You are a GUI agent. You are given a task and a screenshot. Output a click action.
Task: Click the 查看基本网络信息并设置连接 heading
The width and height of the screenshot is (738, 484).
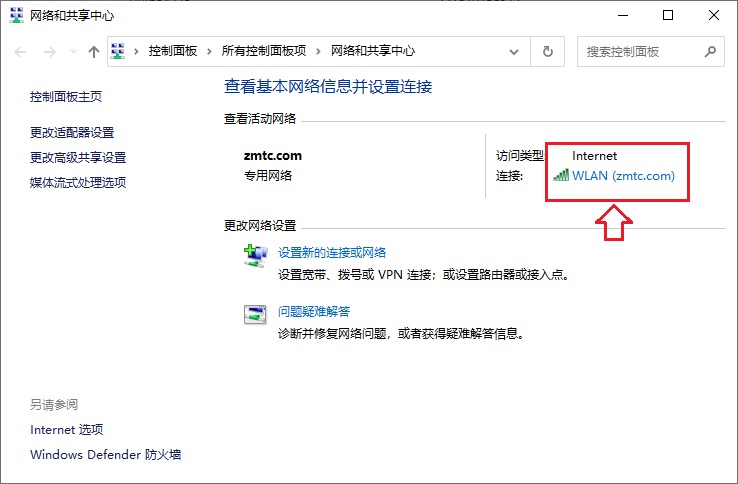tap(328, 87)
